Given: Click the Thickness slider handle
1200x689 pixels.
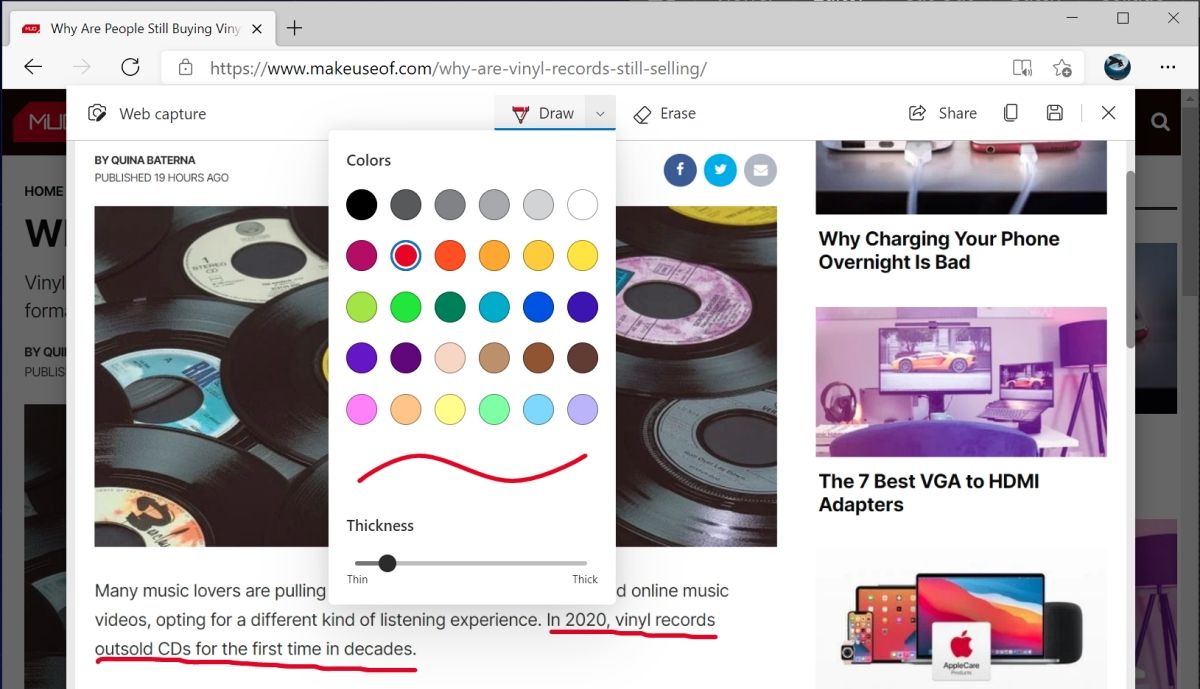Looking at the screenshot, I should coord(387,563).
